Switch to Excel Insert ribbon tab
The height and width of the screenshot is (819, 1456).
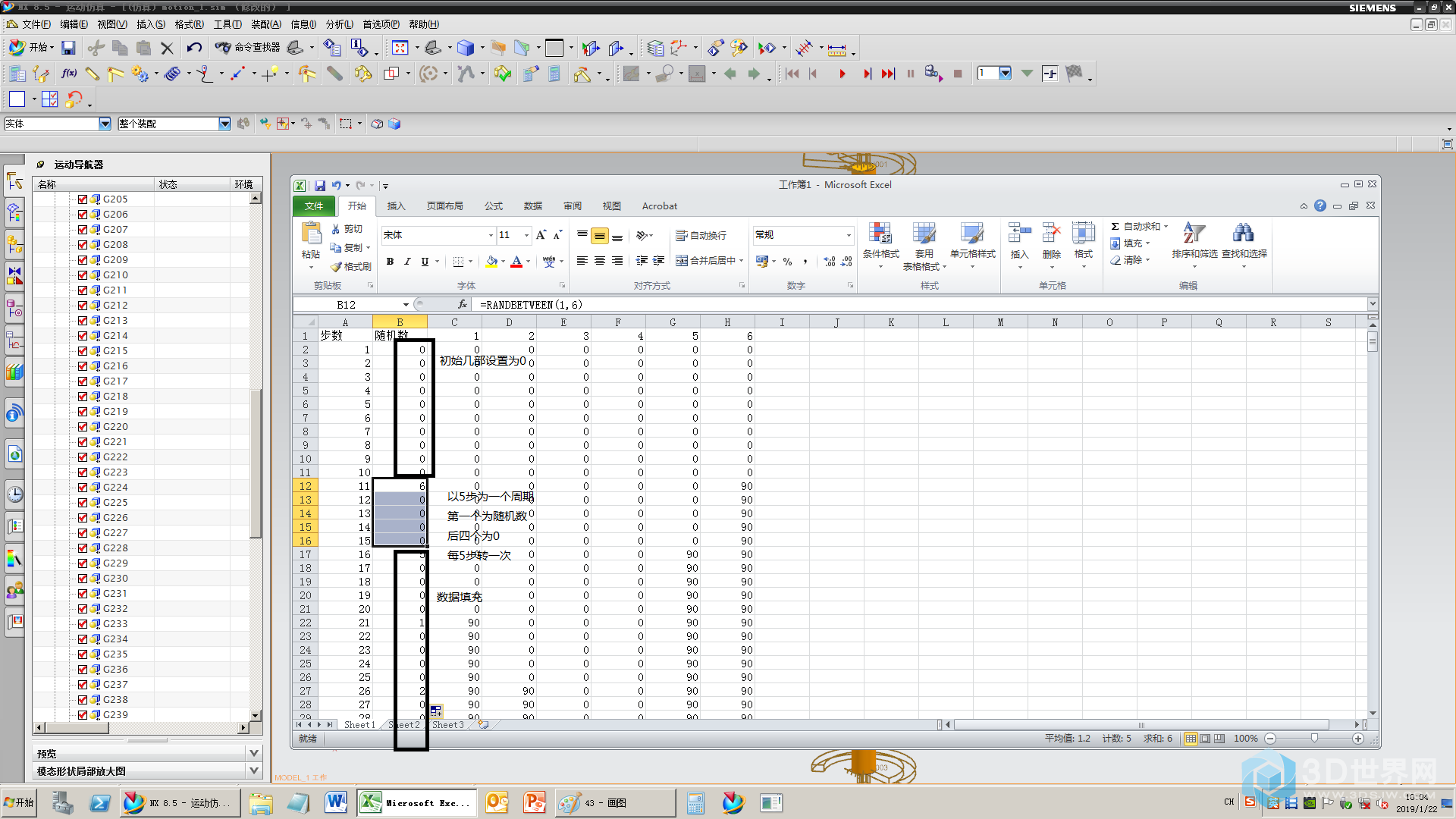pos(396,206)
